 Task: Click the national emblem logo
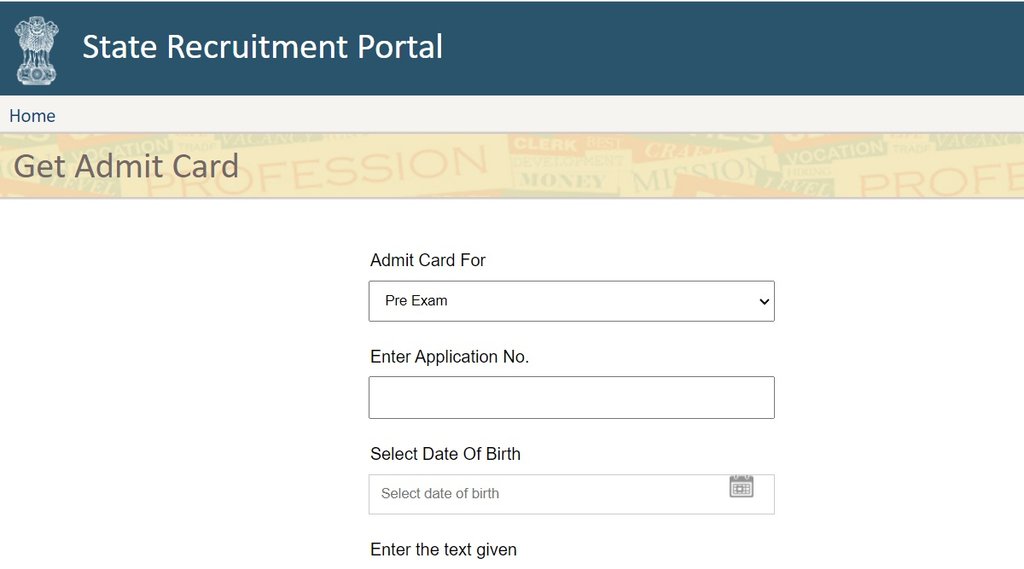click(36, 49)
